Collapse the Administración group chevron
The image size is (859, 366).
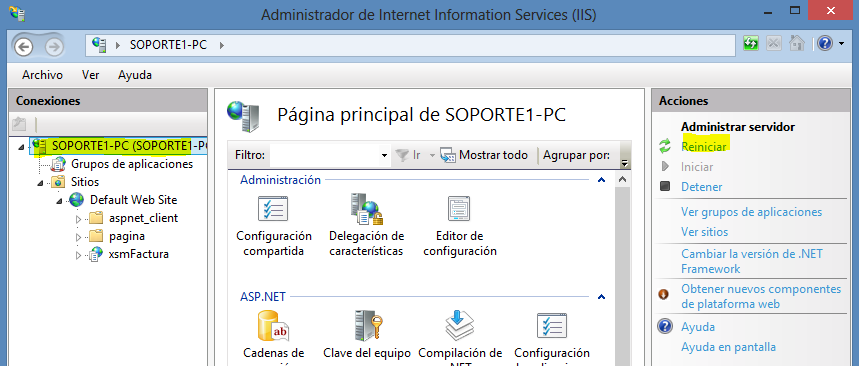pos(601,180)
